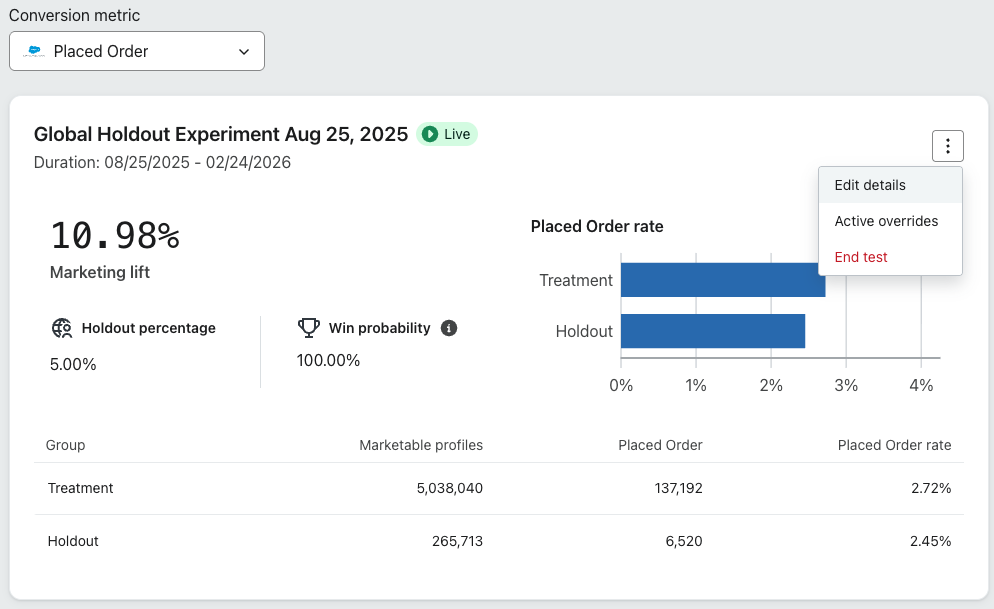Click the Treatment bar in the chart

722,280
